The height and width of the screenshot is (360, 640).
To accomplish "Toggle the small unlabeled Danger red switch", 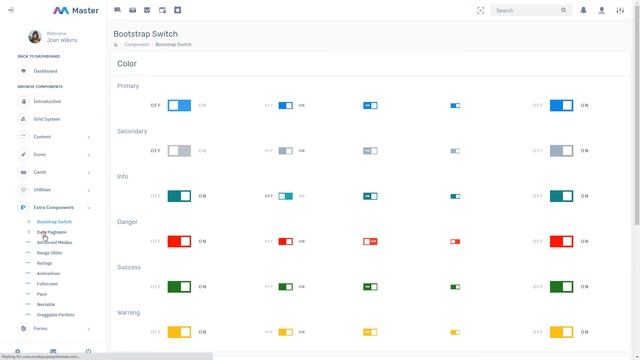I will pyautogui.click(x=370, y=242).
